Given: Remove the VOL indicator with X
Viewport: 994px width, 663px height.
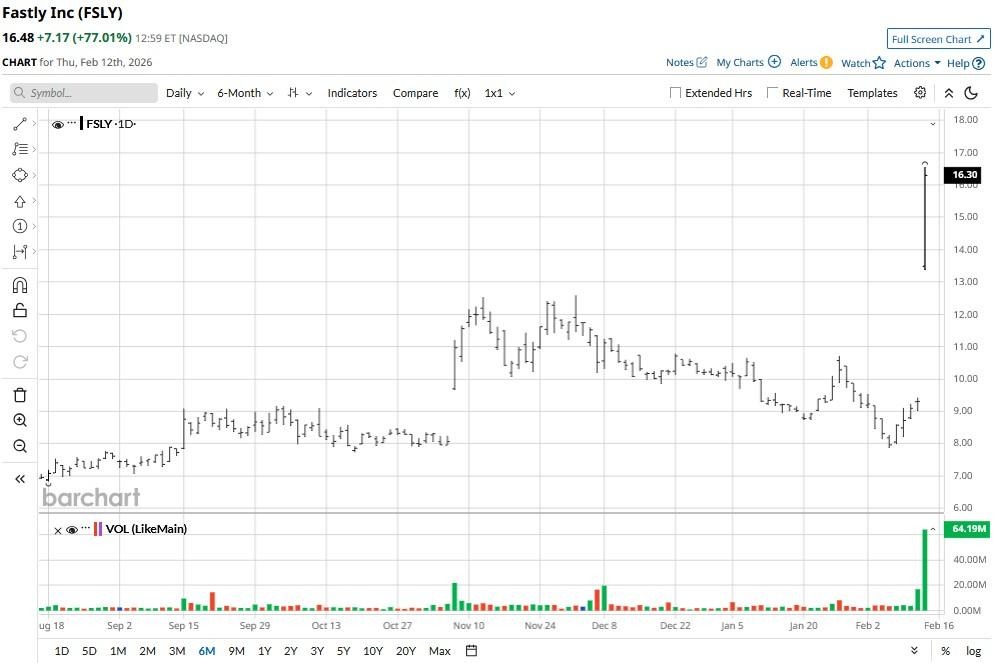Looking at the screenshot, I should tap(58, 531).
